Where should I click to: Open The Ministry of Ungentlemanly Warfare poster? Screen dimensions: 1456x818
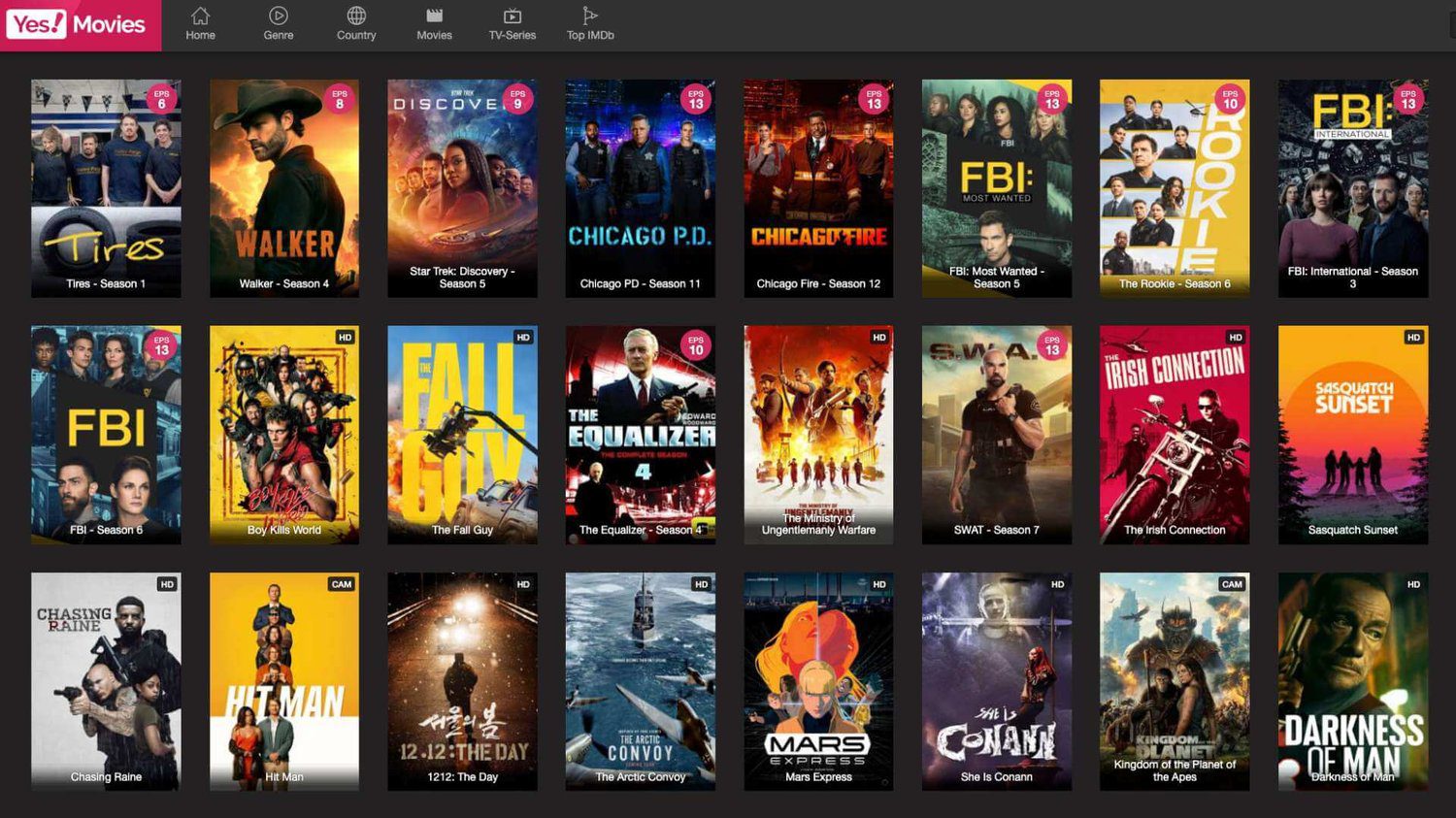coord(818,435)
